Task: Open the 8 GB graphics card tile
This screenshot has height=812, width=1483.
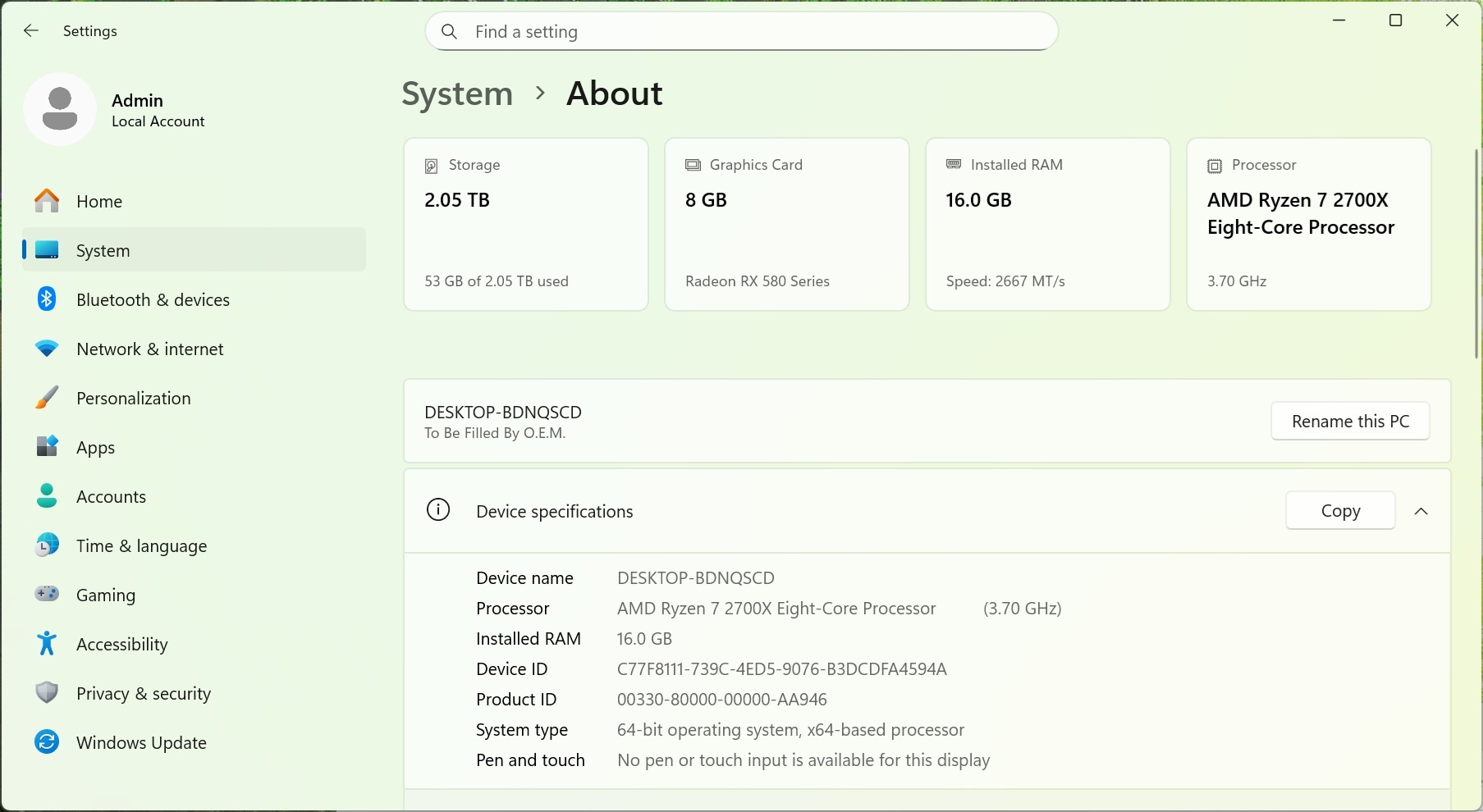Action: (787, 224)
